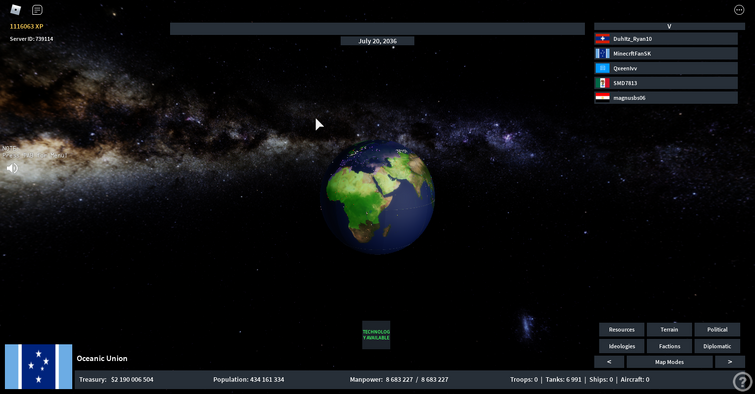Select the Factions map mode
Screen dimensions: 755x394
[x=669, y=346]
